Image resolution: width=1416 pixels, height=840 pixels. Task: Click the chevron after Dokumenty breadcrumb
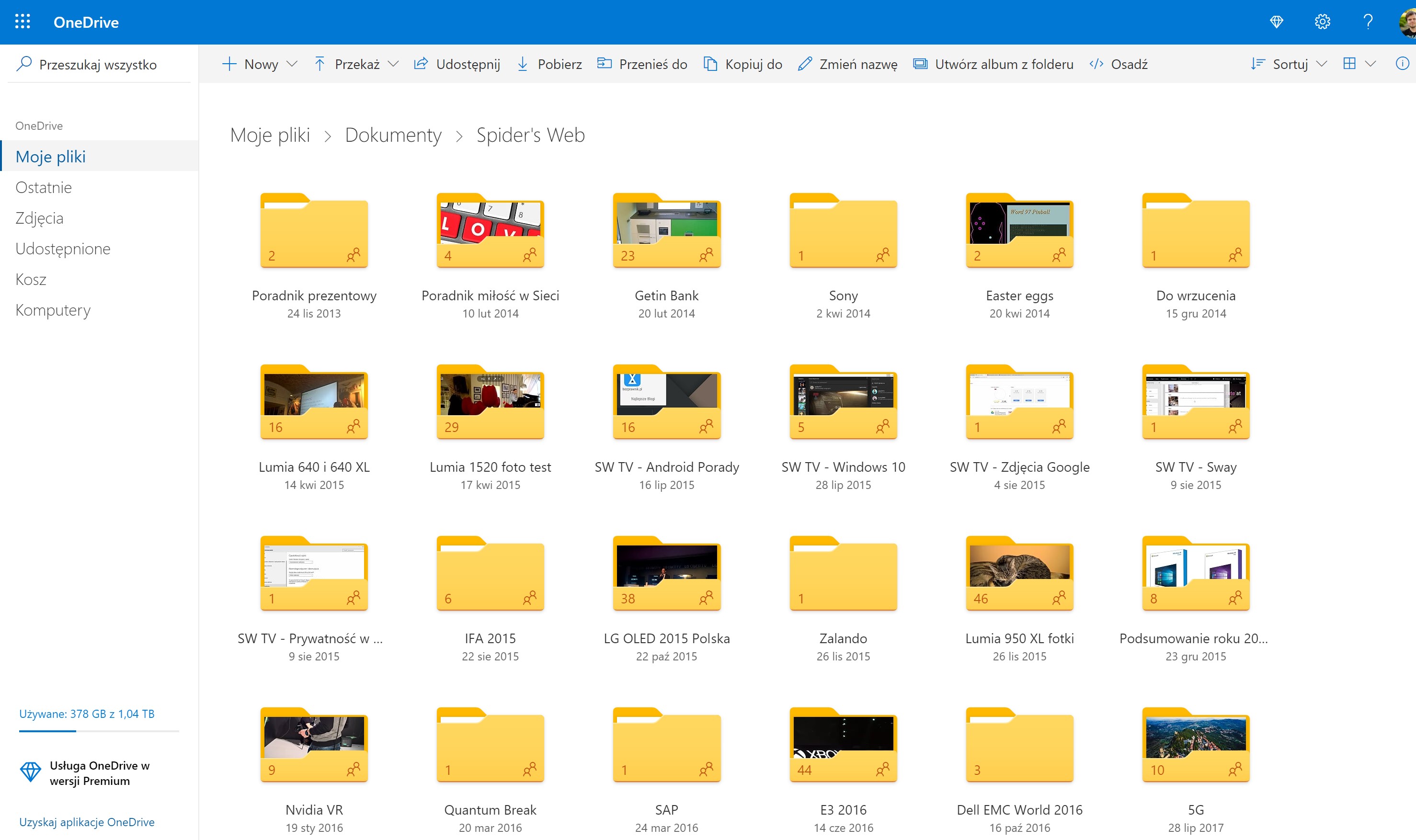pyautogui.click(x=459, y=136)
